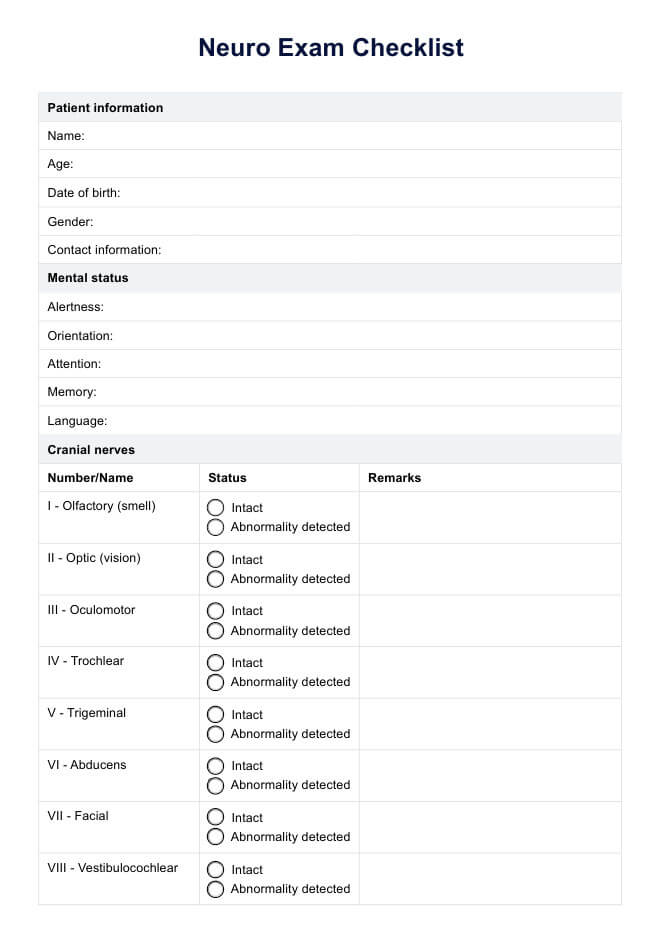Mark Abducens as Abnormality detected
The height and width of the screenshot is (935, 661).
tap(215, 785)
